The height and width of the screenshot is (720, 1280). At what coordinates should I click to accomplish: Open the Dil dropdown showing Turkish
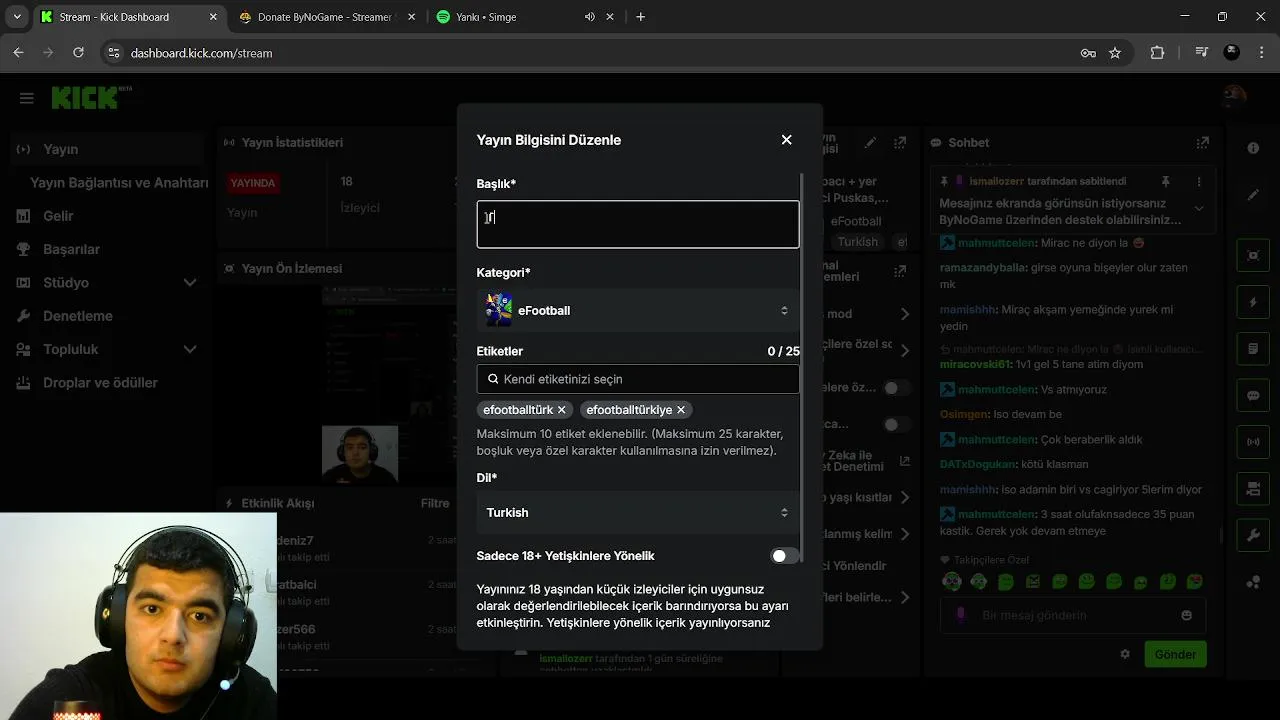[x=638, y=512]
